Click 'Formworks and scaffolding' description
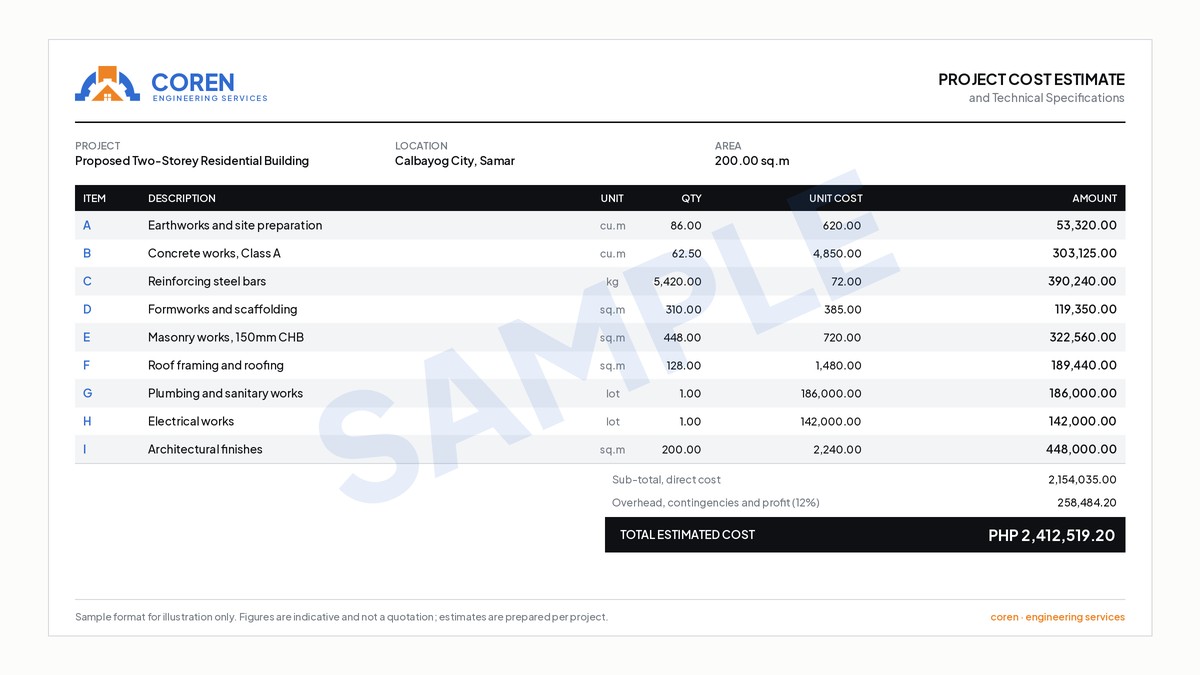 (222, 310)
